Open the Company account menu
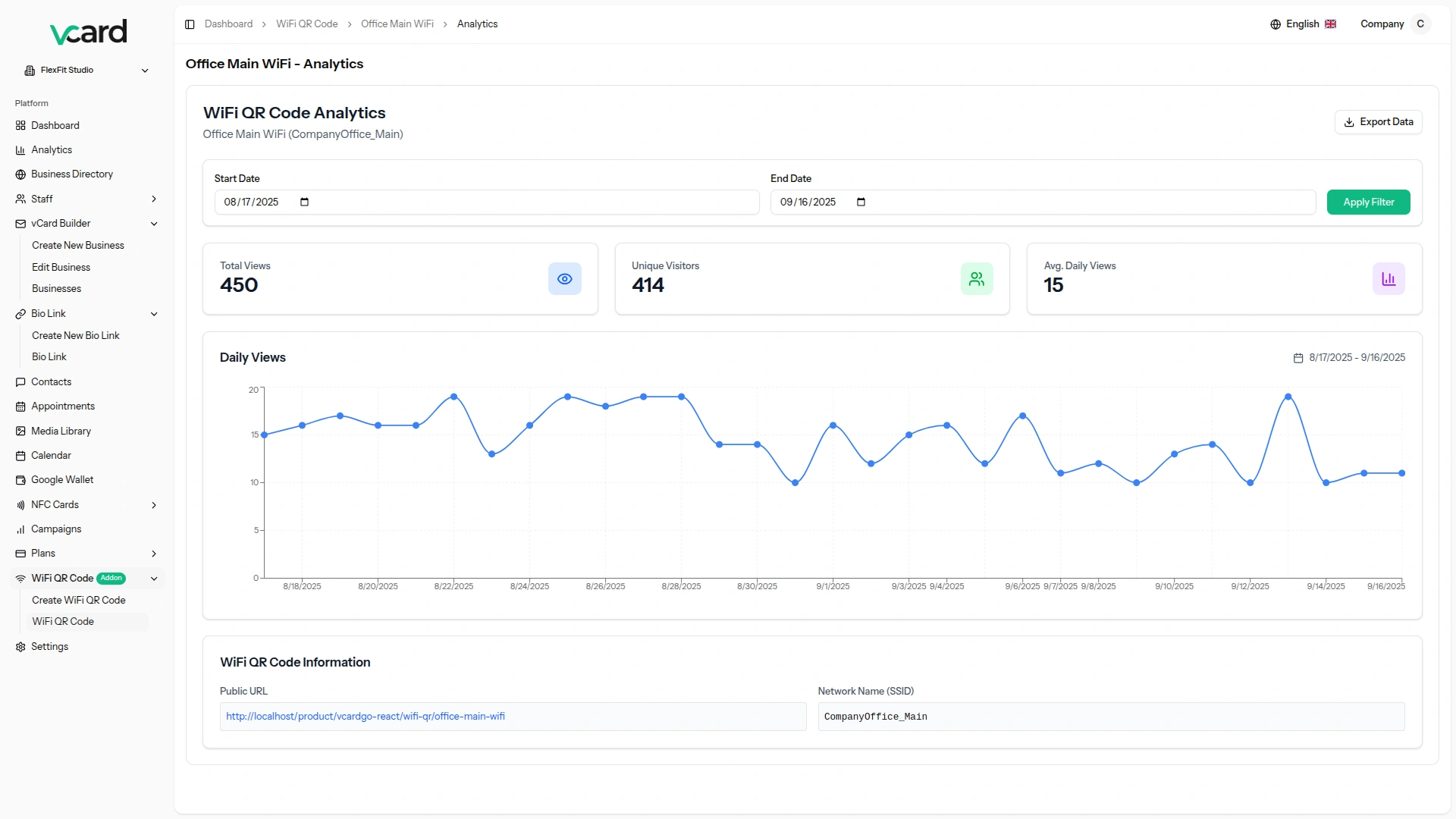The image size is (1456, 819). click(x=1395, y=24)
